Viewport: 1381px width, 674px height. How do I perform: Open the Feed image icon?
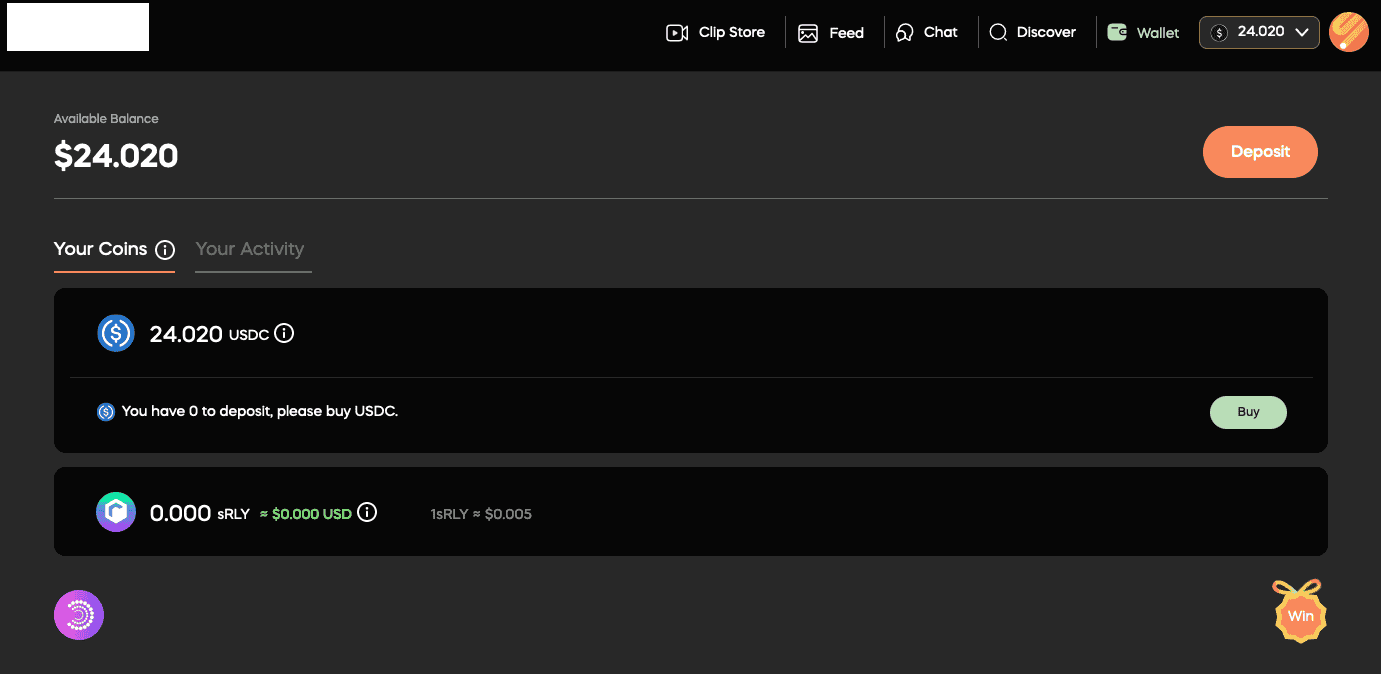[808, 33]
